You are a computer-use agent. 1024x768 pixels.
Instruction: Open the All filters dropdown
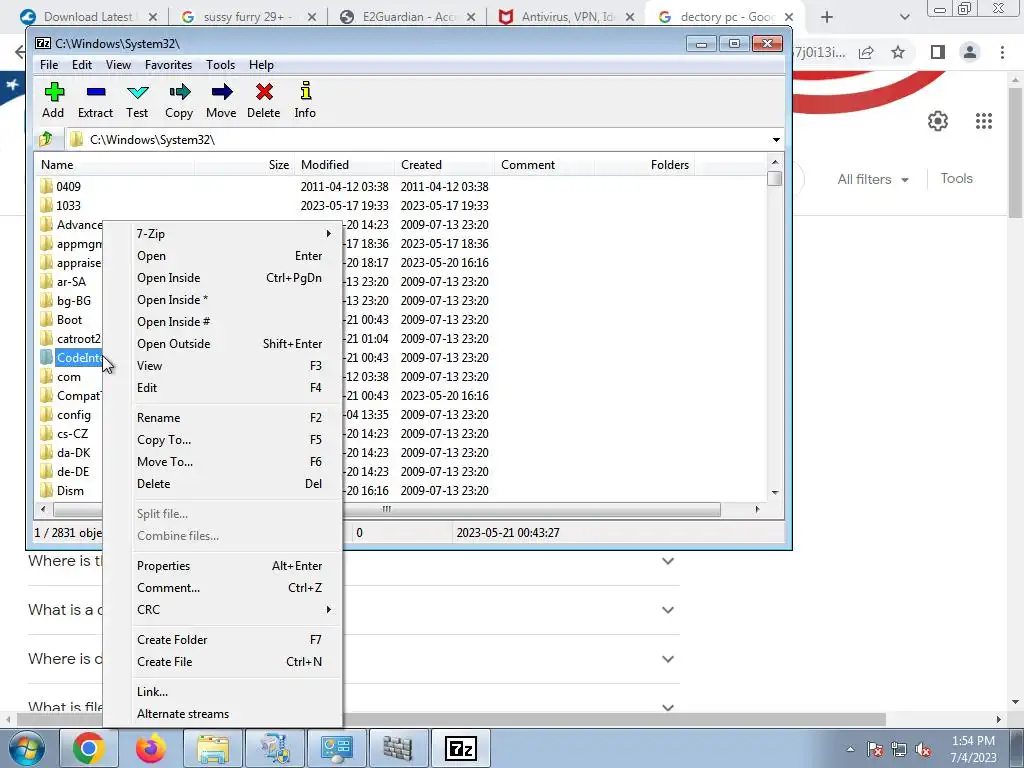pyautogui.click(x=872, y=179)
